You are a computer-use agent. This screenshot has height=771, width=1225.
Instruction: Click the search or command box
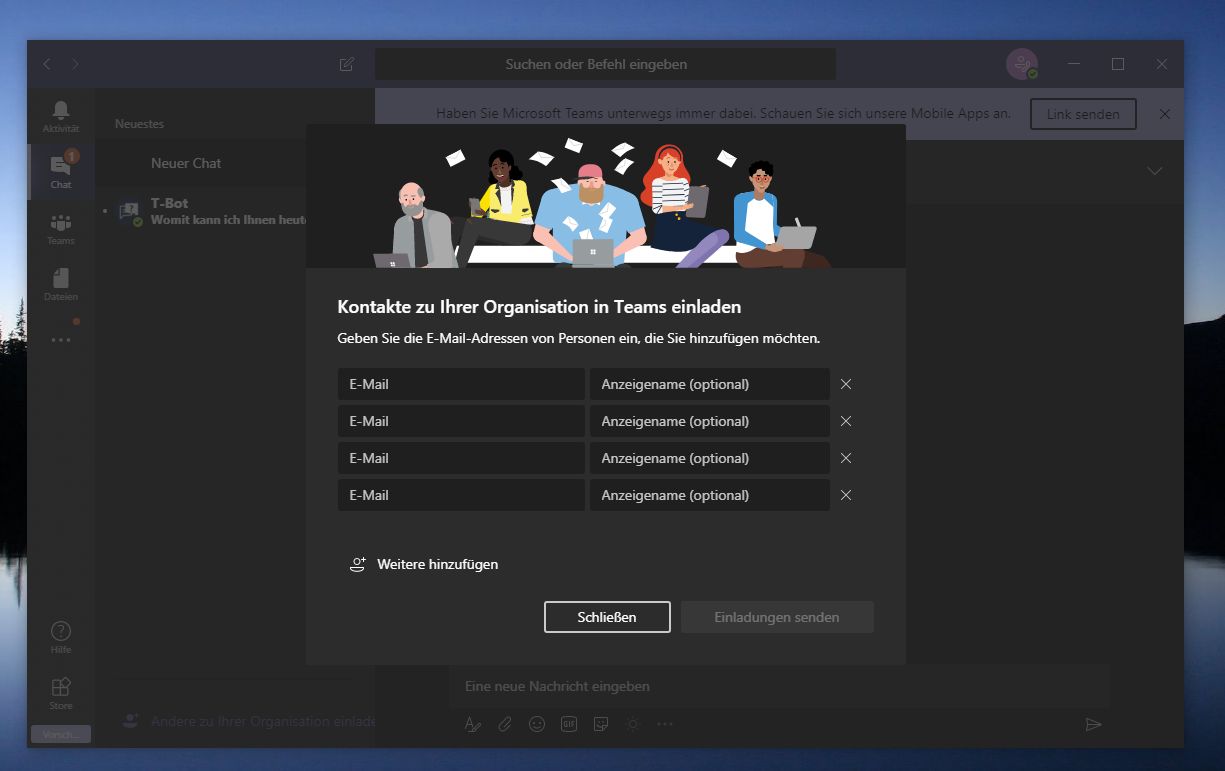point(605,64)
